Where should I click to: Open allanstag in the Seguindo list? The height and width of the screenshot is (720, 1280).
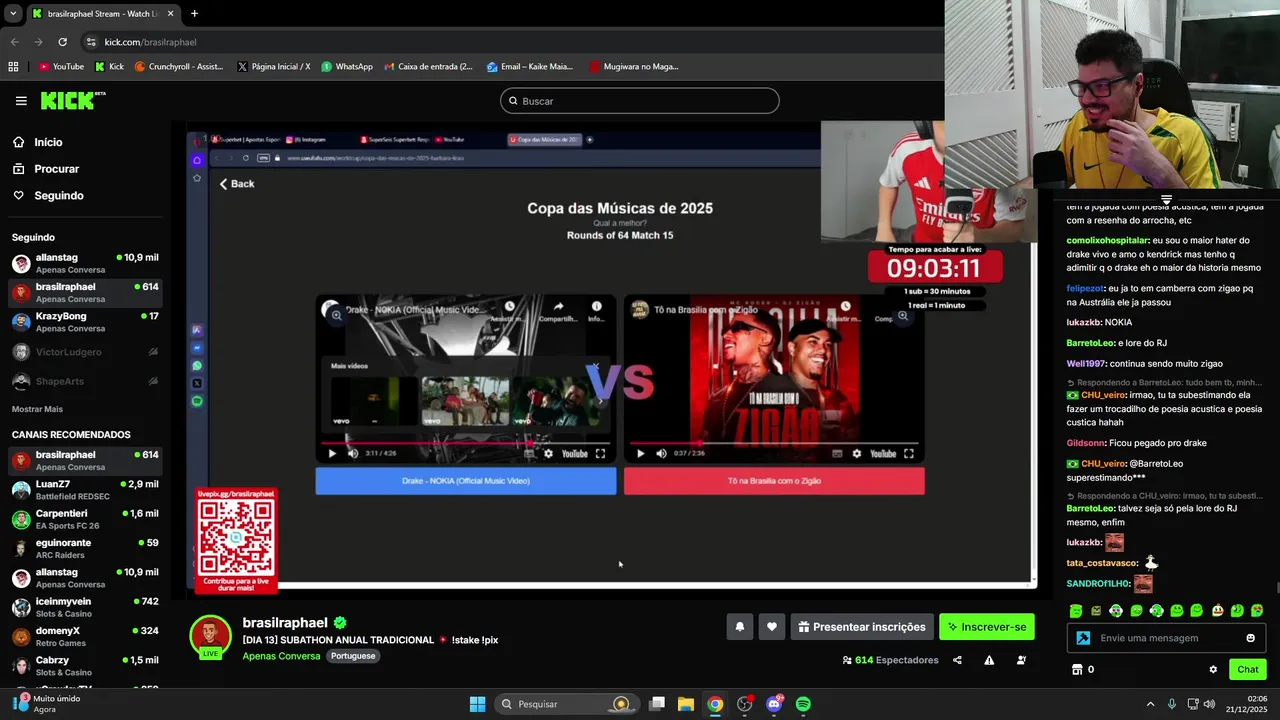tap(85, 263)
